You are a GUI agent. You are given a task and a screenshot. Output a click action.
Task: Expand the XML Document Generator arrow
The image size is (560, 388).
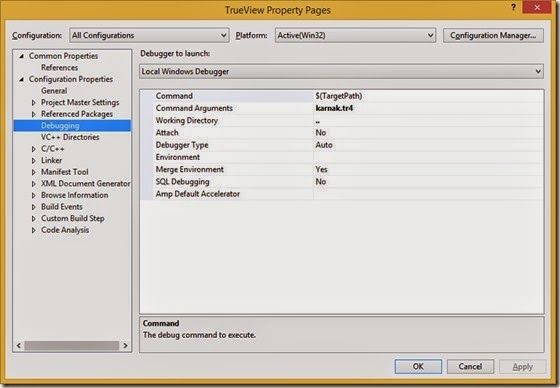point(34,184)
